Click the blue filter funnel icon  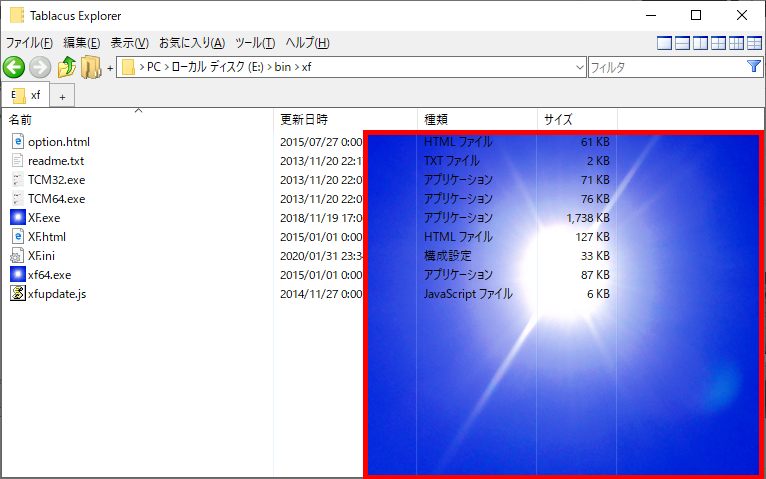(754, 66)
